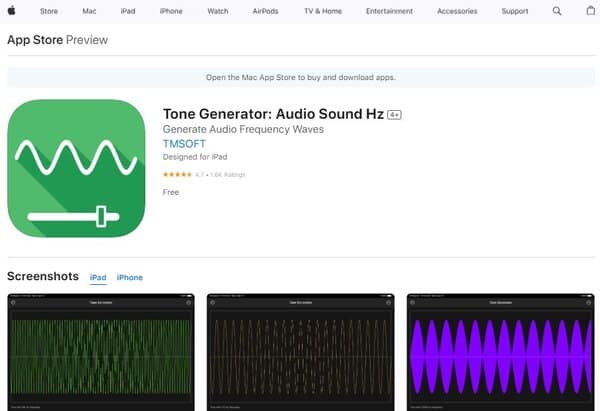Click 'Generate Audio Frequency Waves' subtitle
Screen dimensions: 600x411
243,129
